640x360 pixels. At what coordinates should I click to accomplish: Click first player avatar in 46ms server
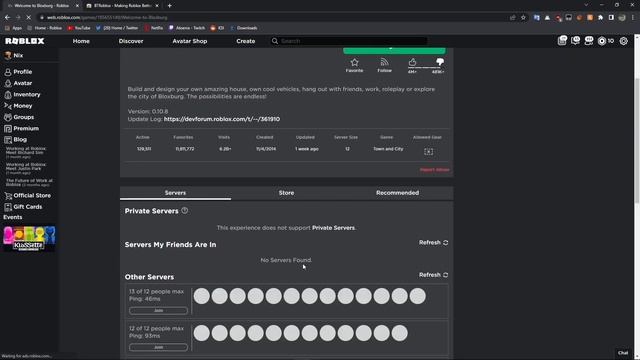point(202,296)
